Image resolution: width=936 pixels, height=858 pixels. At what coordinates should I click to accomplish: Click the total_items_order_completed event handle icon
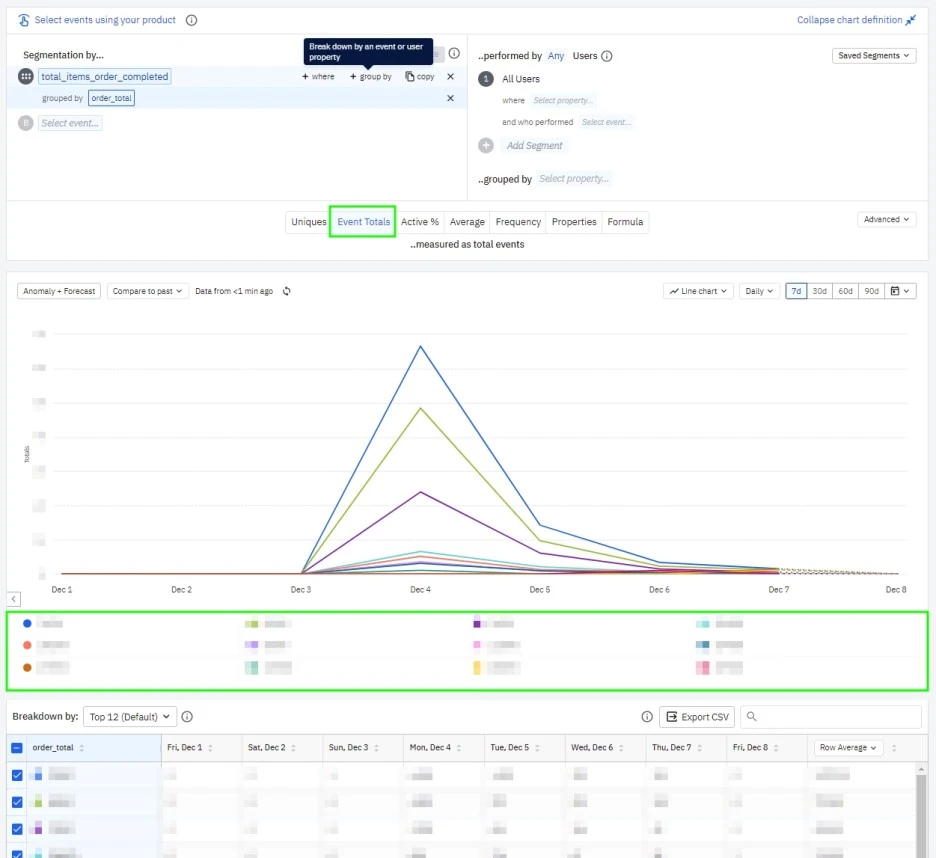26,76
